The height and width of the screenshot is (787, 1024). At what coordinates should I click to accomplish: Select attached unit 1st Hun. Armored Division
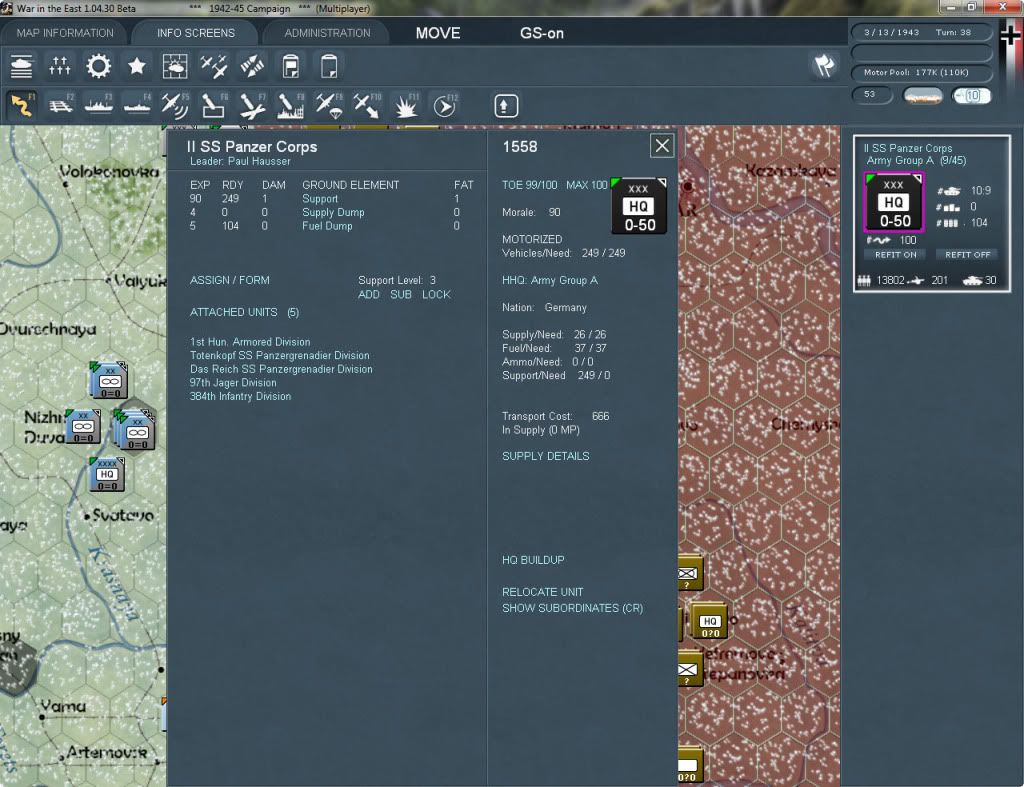coord(250,342)
